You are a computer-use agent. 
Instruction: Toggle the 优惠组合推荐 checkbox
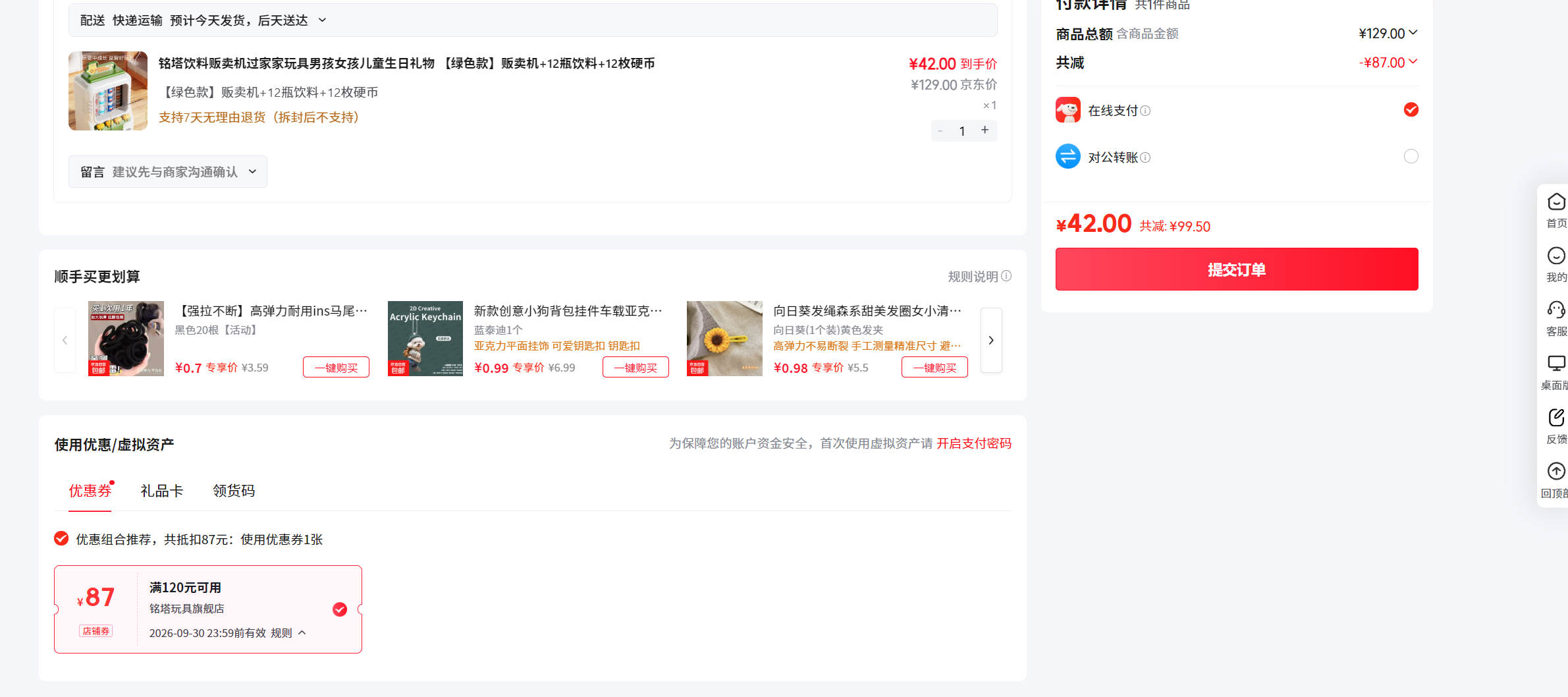61,539
